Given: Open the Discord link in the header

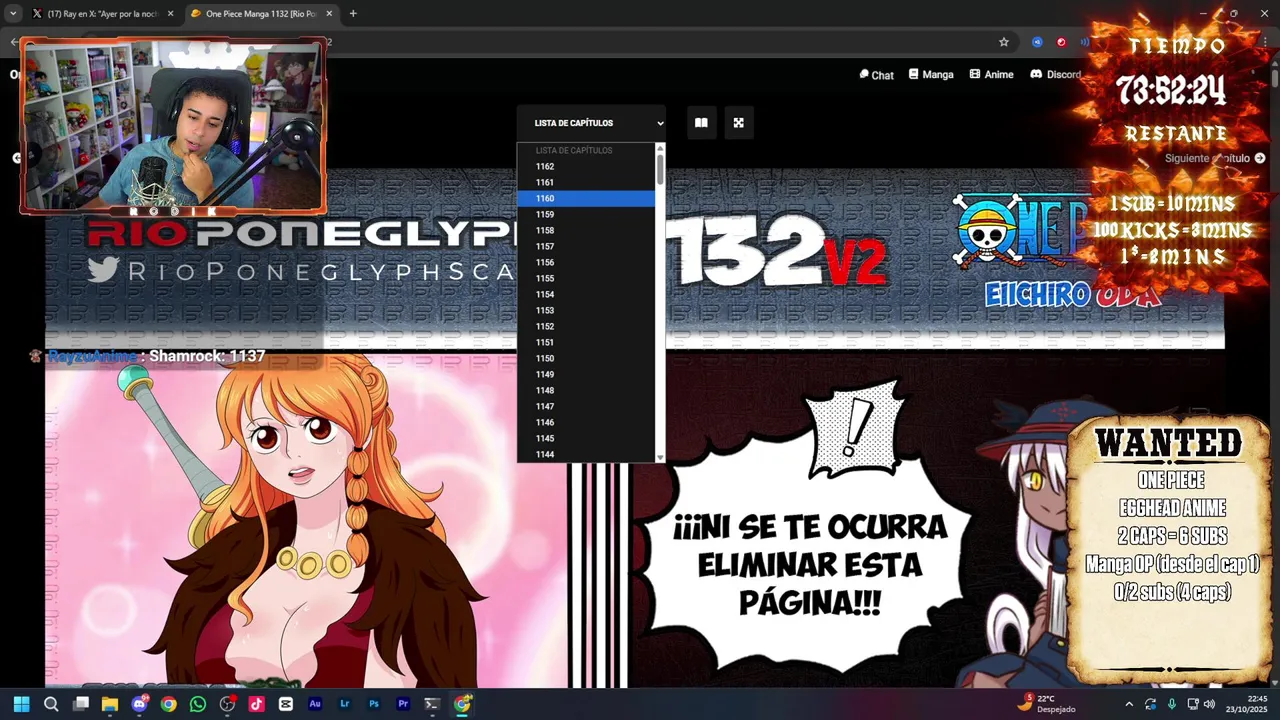Looking at the screenshot, I should (1056, 75).
